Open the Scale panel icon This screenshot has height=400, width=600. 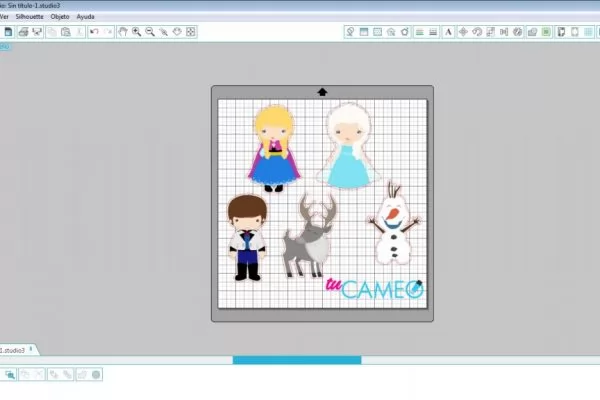click(x=491, y=32)
